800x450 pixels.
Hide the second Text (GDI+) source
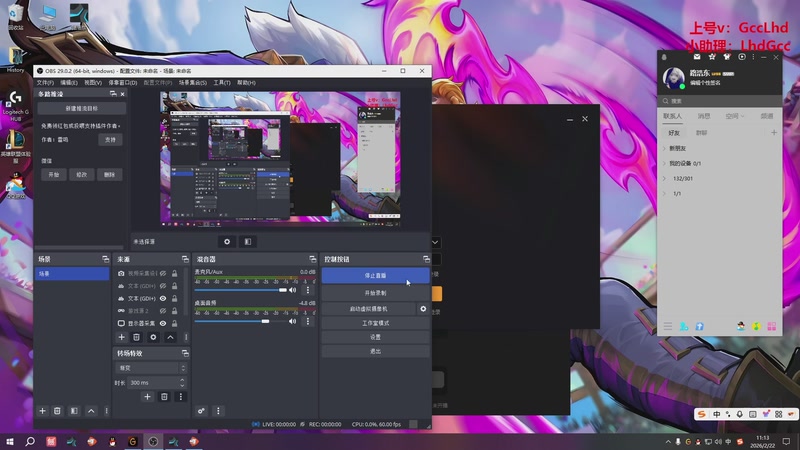pos(163,298)
